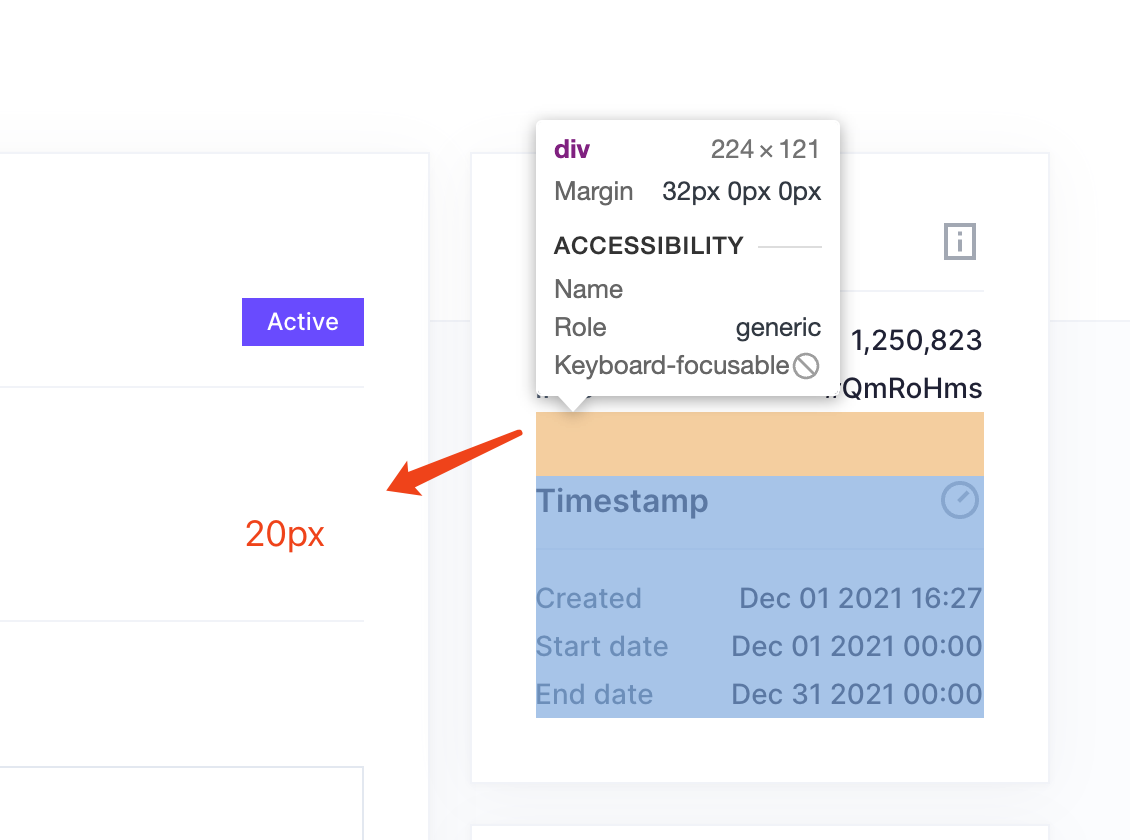Select the Timestamp heading
The image size is (1130, 840).
point(622,500)
